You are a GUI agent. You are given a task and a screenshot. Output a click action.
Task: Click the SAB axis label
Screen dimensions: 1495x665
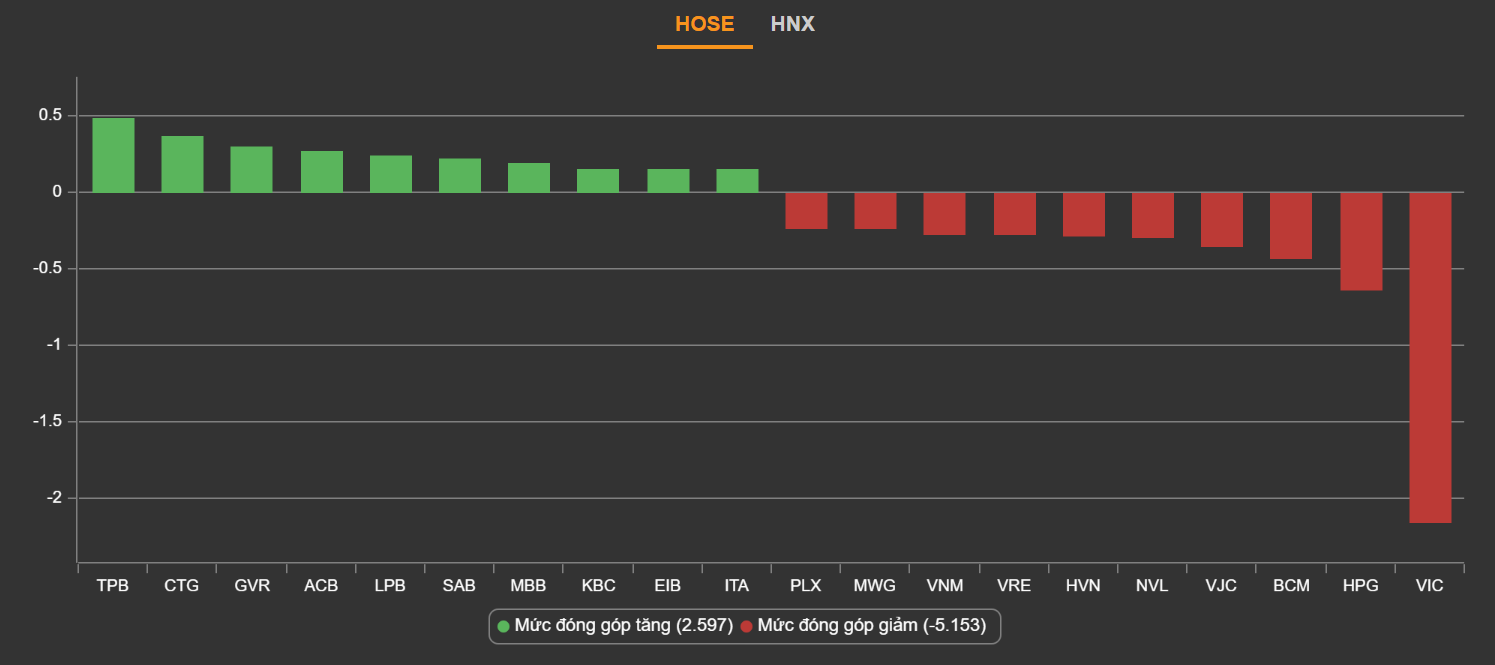(459, 586)
